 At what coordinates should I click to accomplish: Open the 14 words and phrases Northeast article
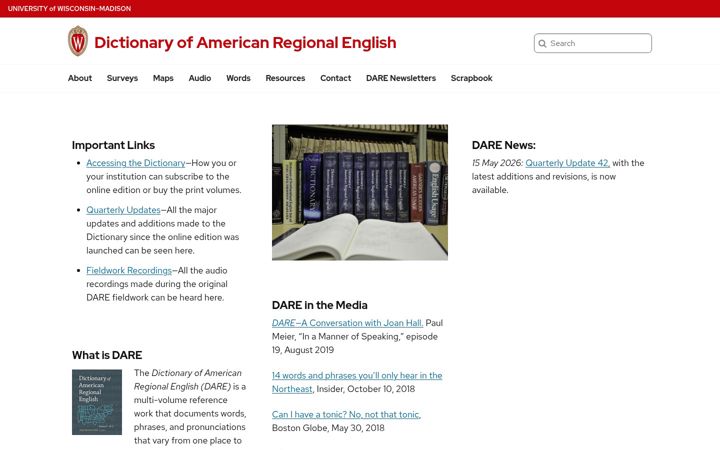(357, 382)
